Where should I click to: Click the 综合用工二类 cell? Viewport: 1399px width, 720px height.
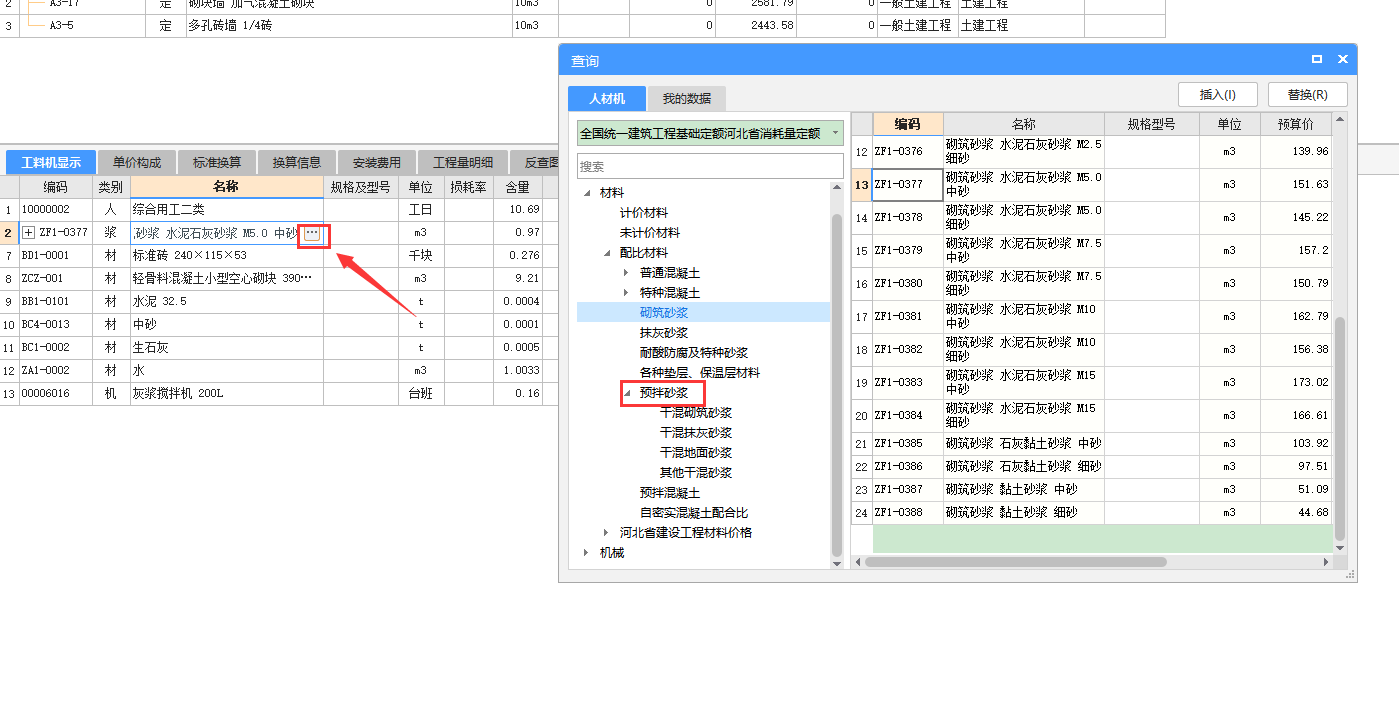[227, 210]
